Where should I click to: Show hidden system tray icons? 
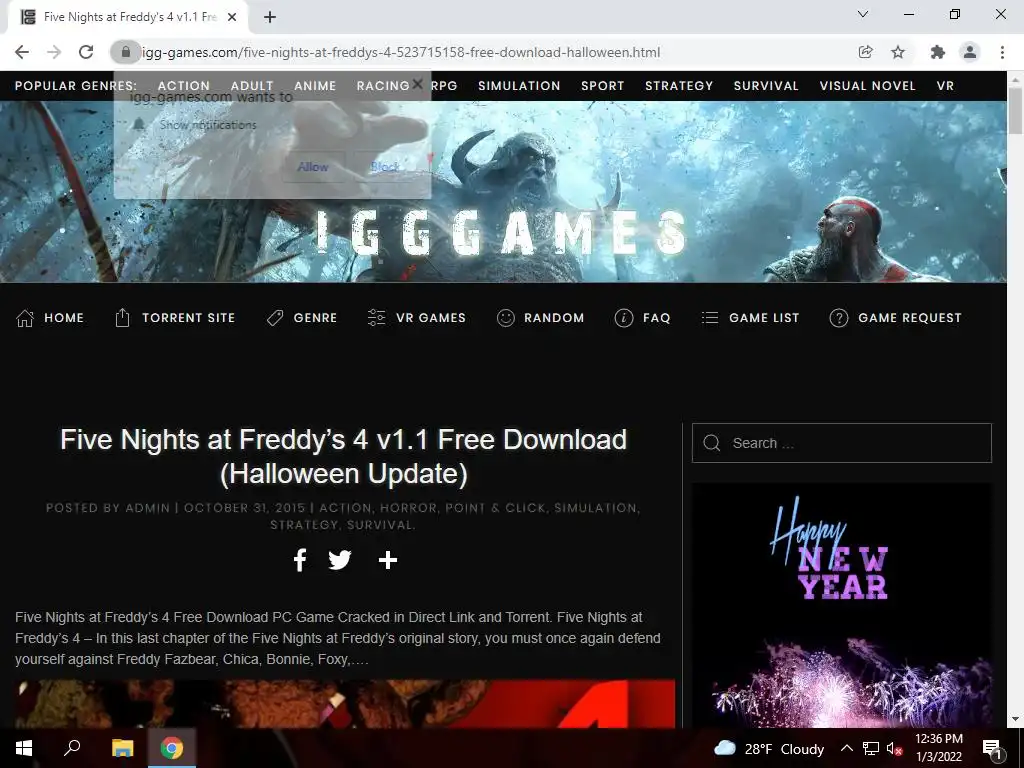pos(846,748)
